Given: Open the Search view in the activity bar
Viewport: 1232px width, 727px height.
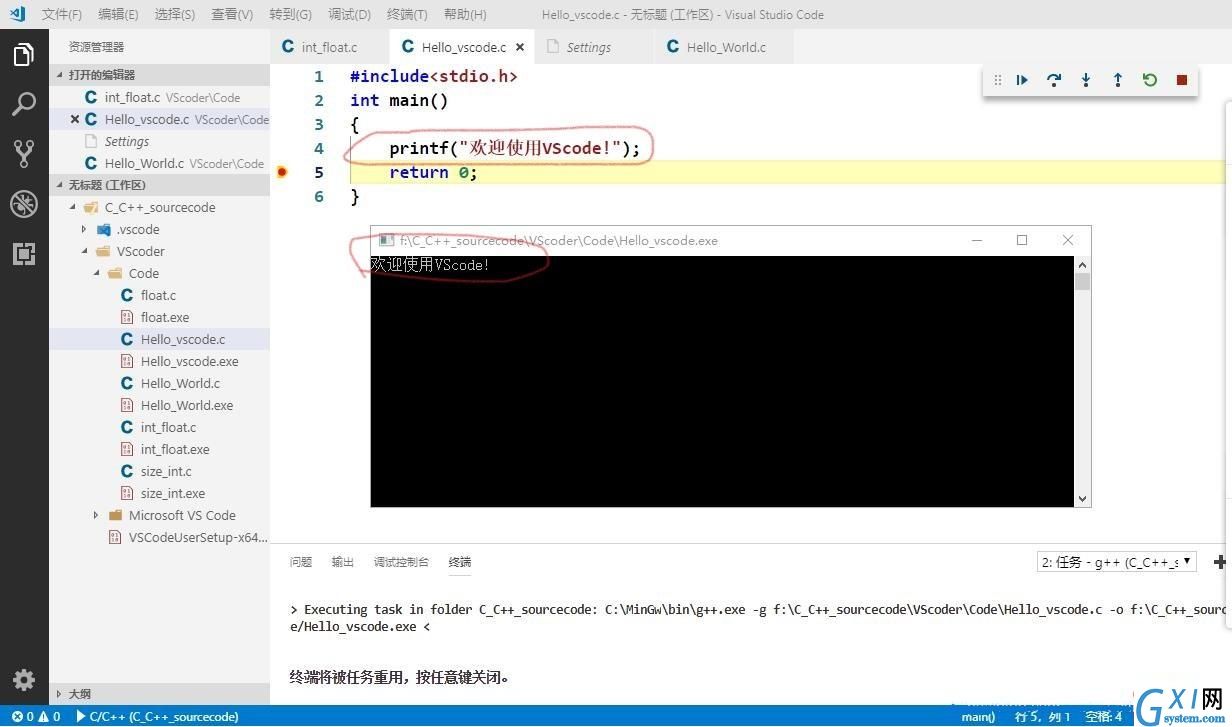Looking at the screenshot, I should tap(24, 104).
